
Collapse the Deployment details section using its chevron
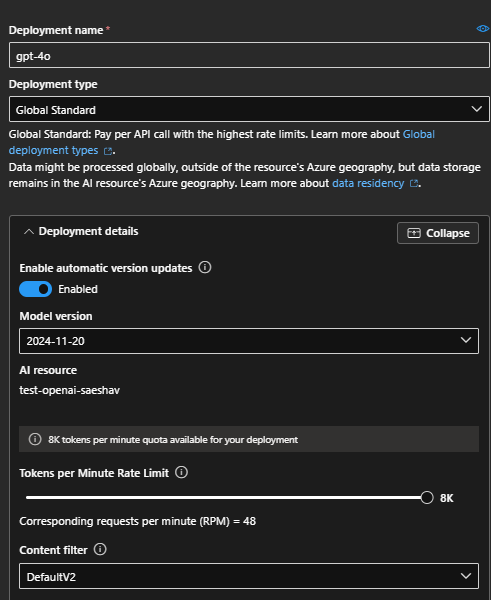pos(29,232)
